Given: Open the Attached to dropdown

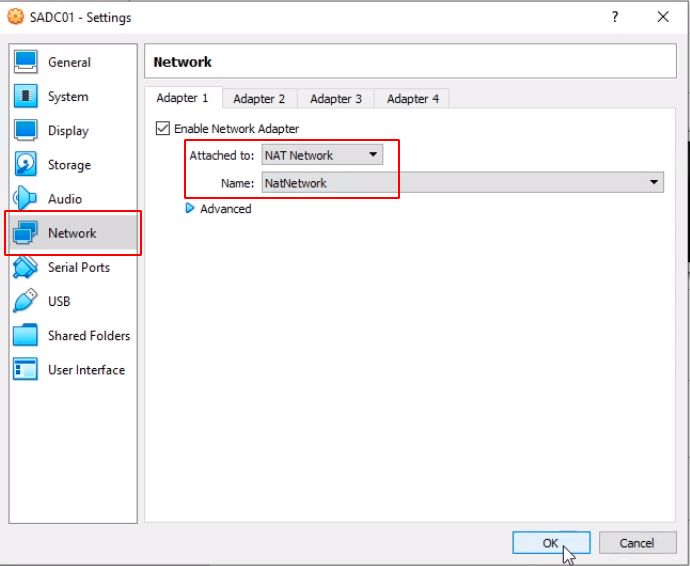Looking at the screenshot, I should [322, 155].
